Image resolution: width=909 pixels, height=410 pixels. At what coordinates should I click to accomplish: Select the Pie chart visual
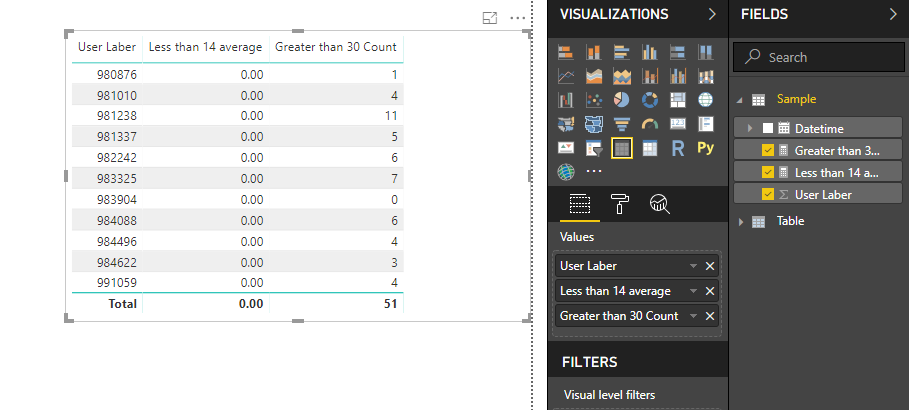point(621,100)
